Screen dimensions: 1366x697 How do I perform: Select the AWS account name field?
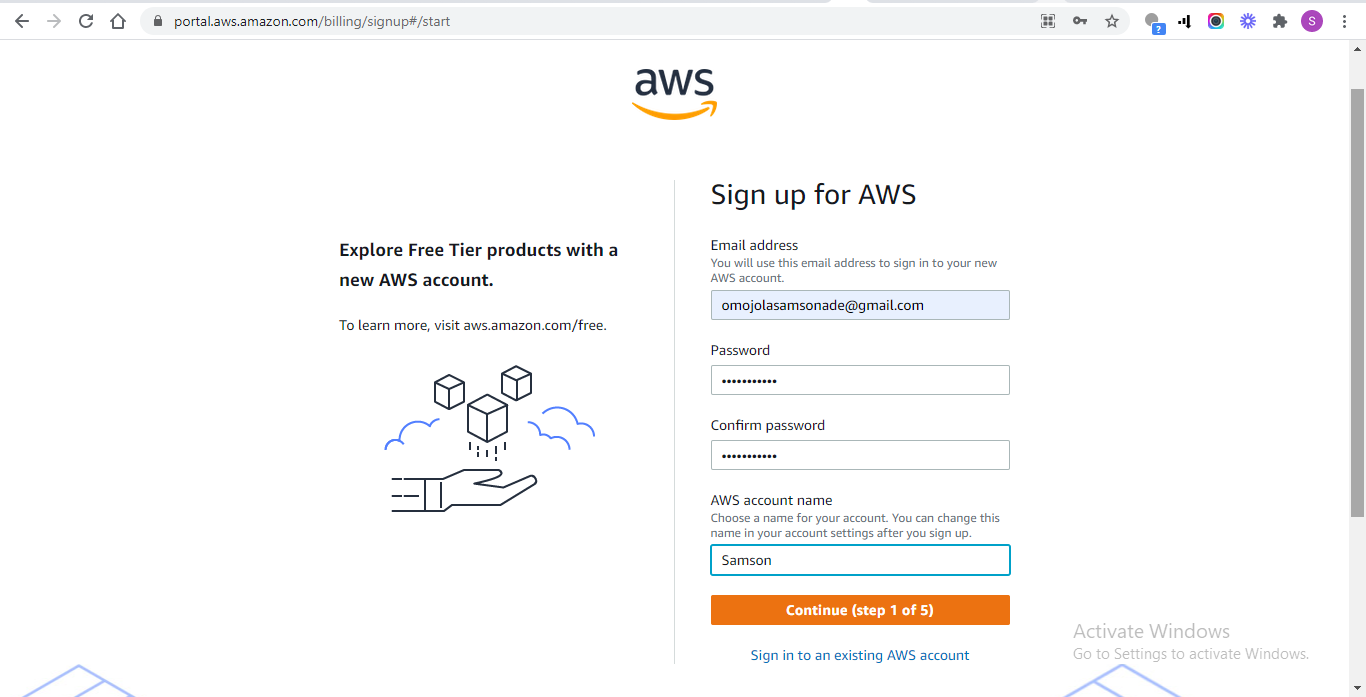coord(859,560)
